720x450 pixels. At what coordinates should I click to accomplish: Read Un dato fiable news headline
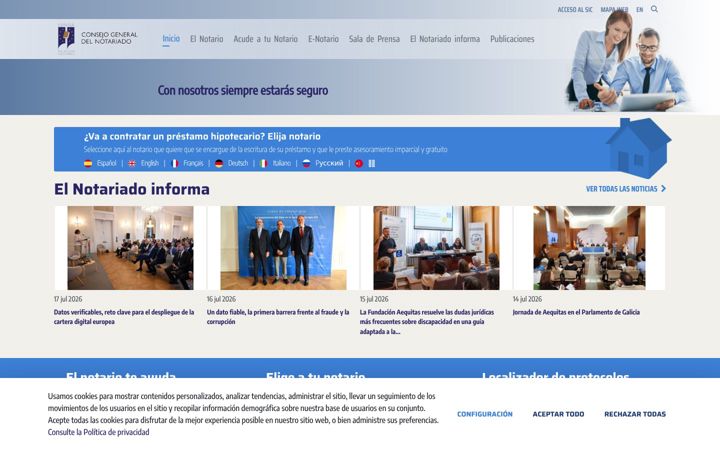278,317
